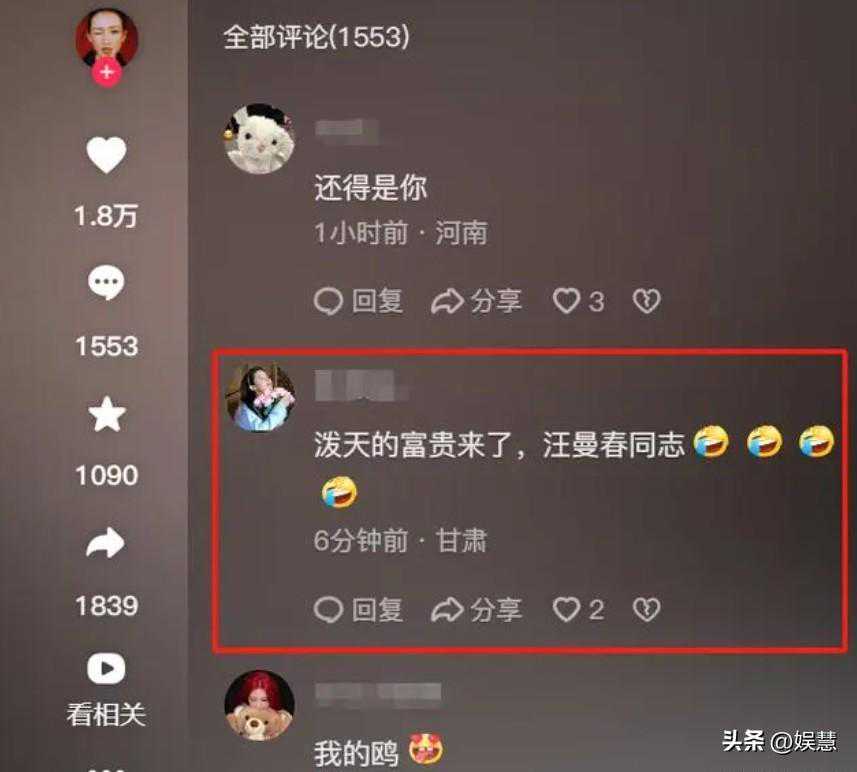
Task: Open comments via the speech bubble icon
Action: click(106, 283)
